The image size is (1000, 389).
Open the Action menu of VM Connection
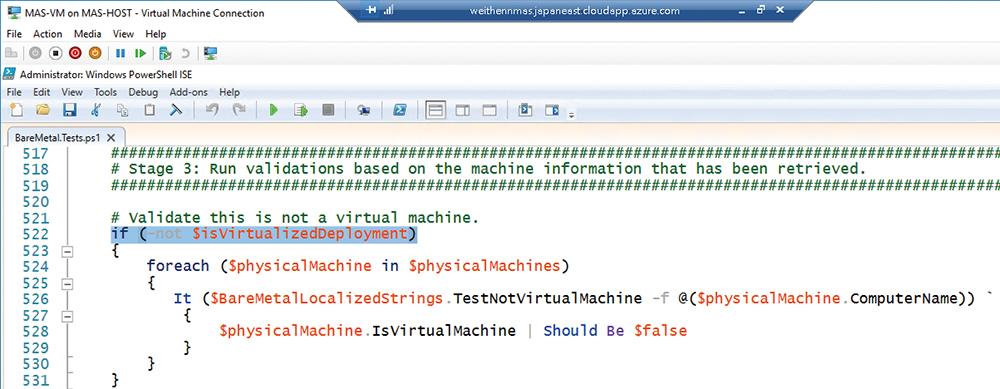pyautogui.click(x=48, y=34)
